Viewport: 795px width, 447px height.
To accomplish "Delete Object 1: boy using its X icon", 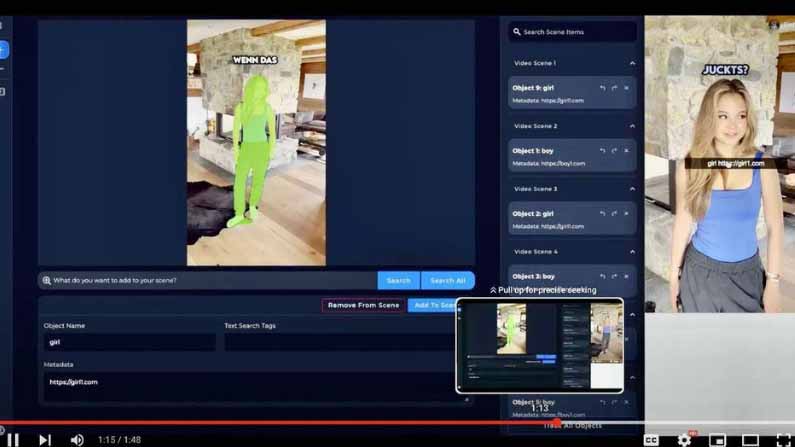I will (x=626, y=151).
